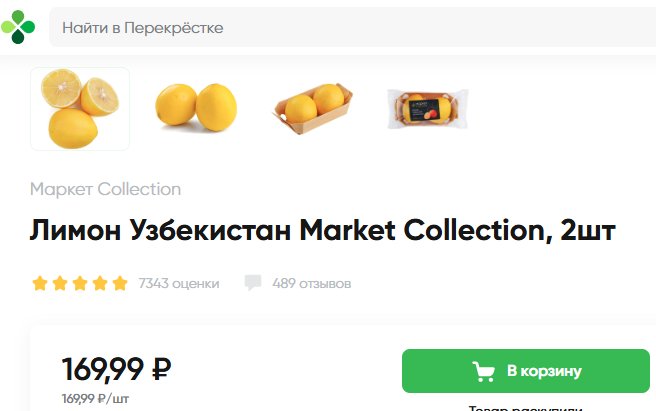Select the two whole lemons thumbnail

coord(196,108)
